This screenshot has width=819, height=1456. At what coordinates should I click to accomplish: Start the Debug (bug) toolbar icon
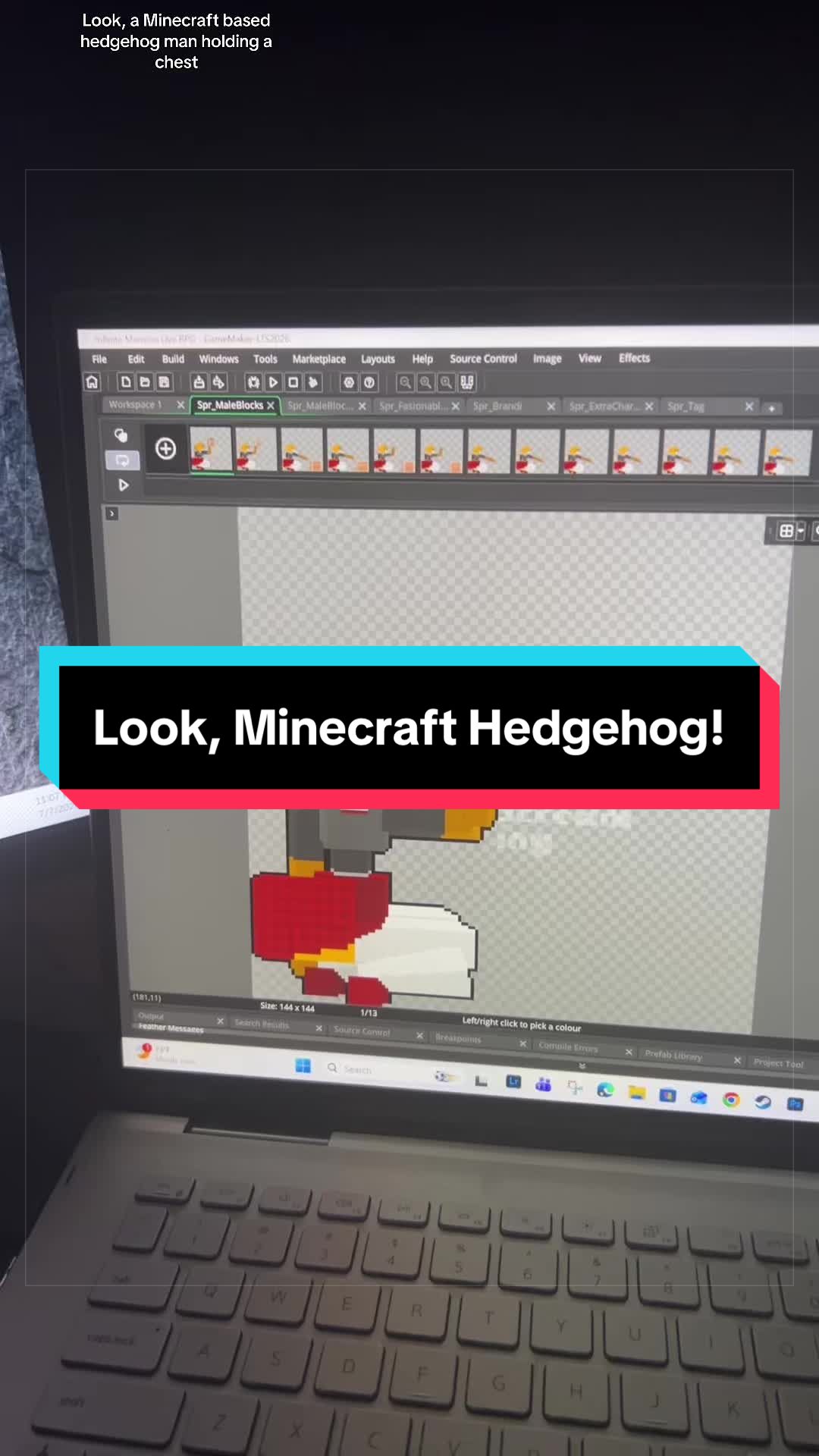(253, 382)
